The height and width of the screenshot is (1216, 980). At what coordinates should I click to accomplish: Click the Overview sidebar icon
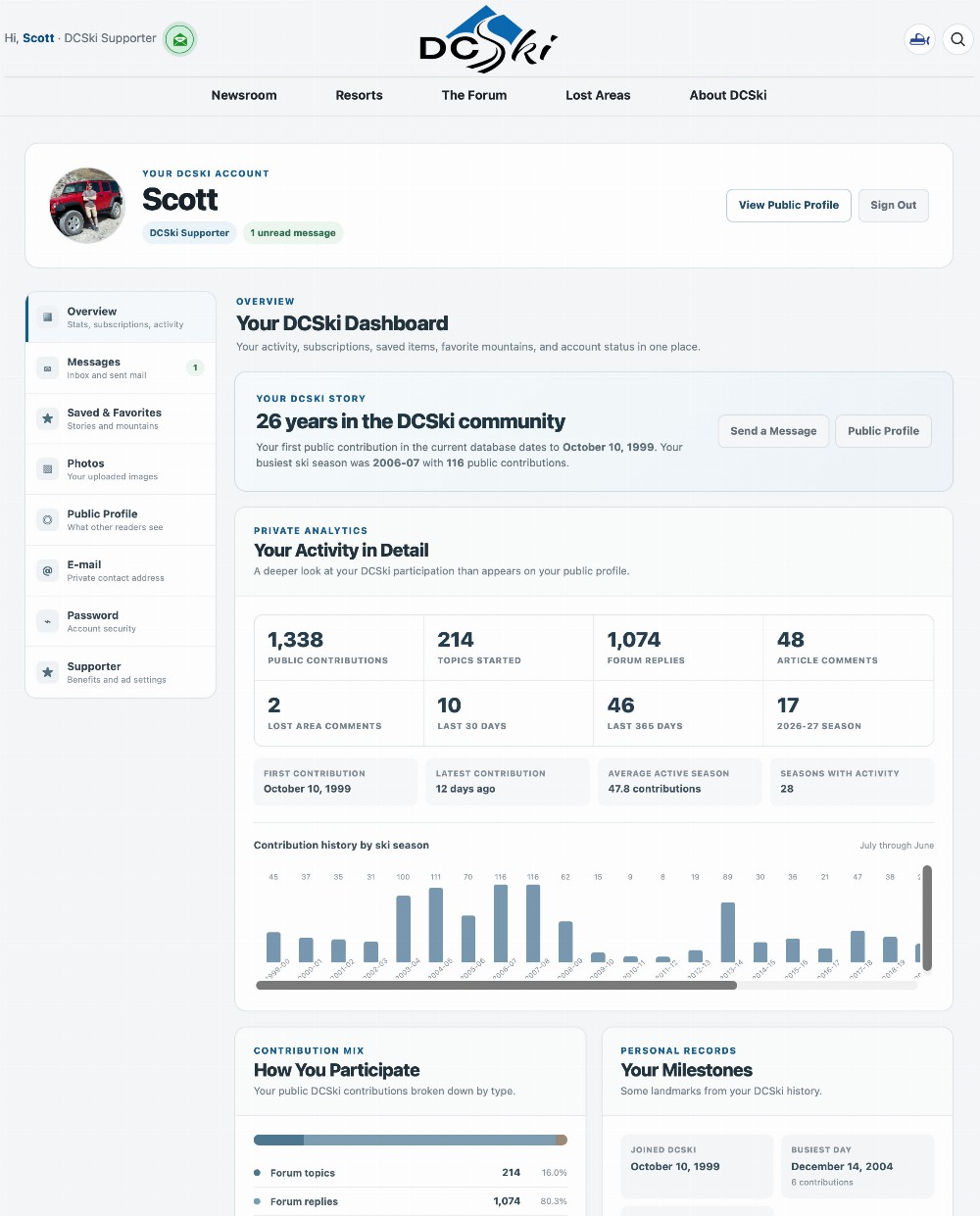[x=47, y=316]
